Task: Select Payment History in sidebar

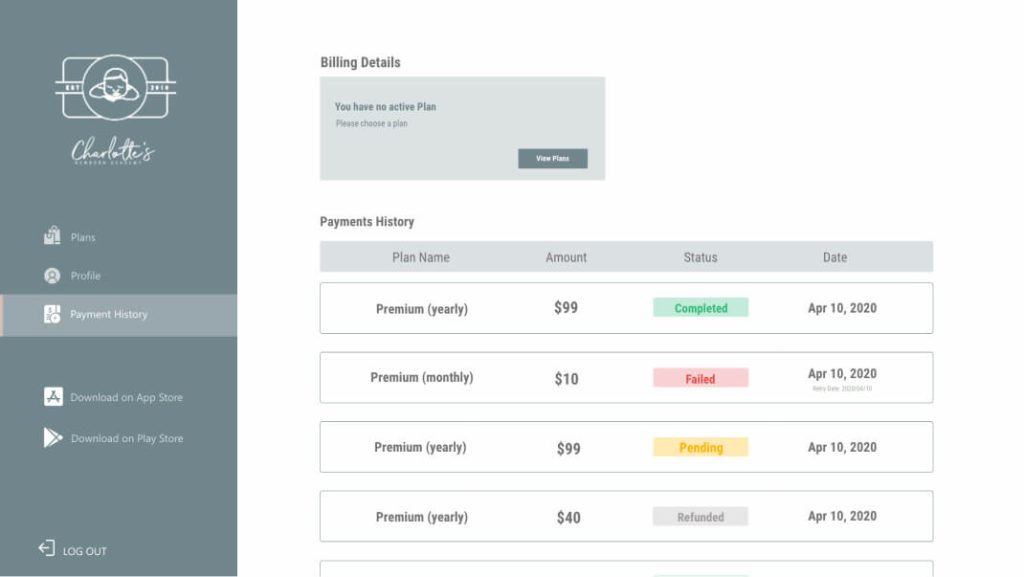Action: [119, 315]
